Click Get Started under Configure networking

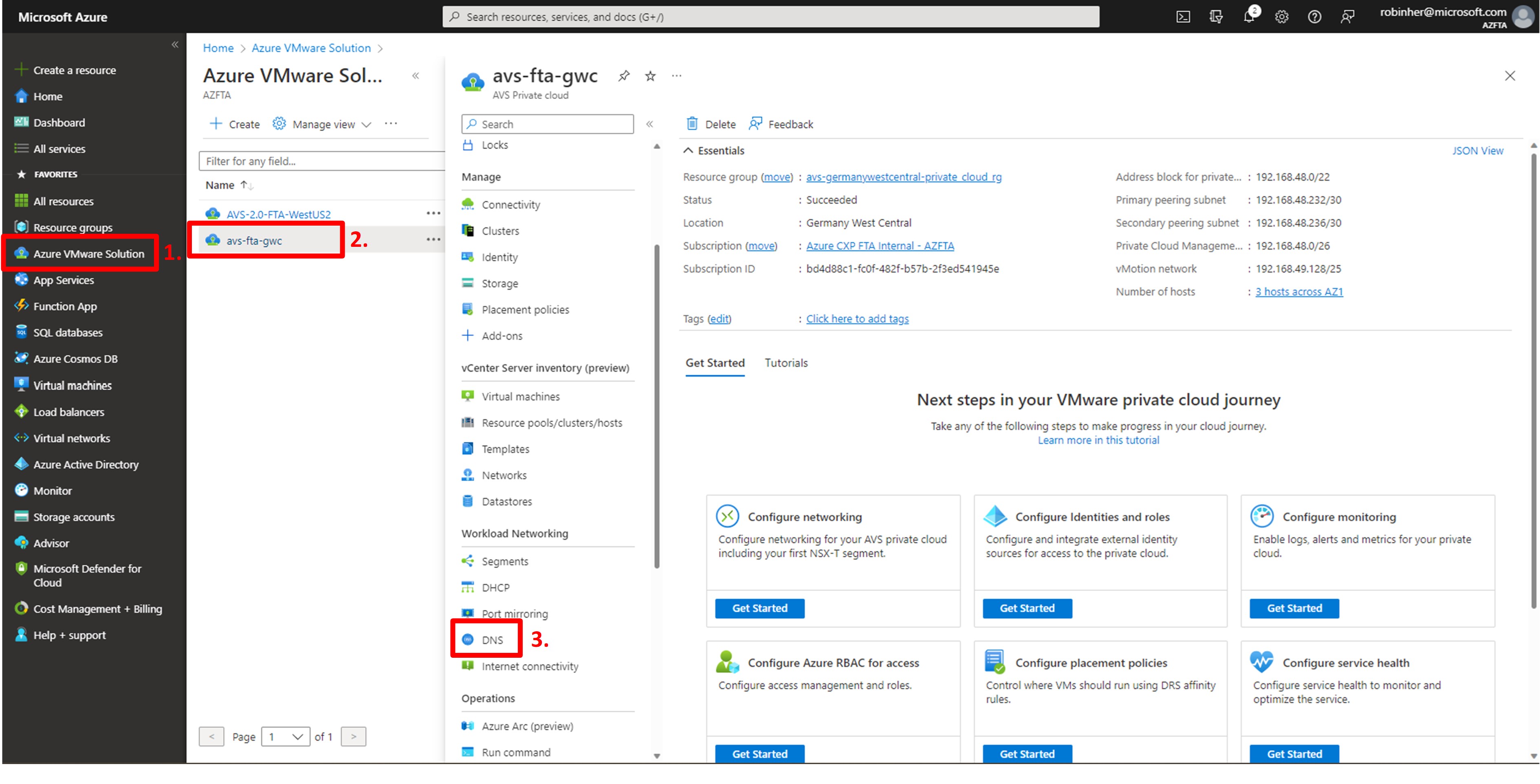[x=759, y=608]
